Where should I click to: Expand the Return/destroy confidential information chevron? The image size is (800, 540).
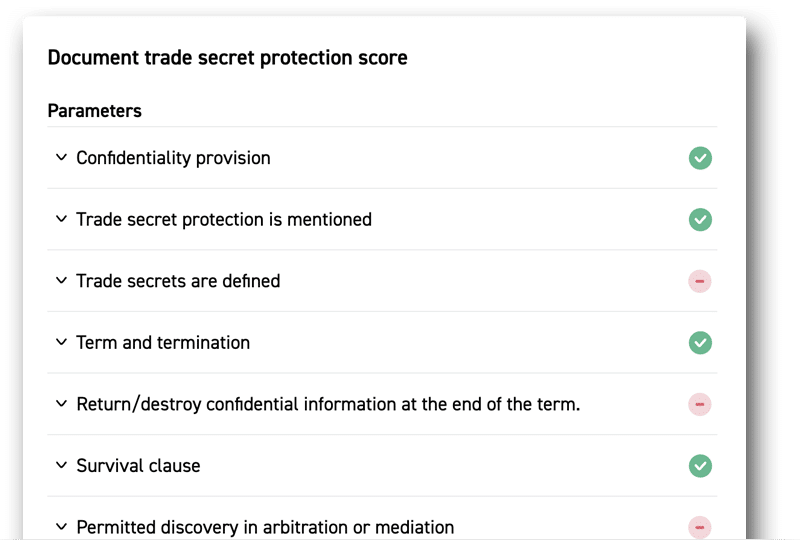tap(61, 403)
